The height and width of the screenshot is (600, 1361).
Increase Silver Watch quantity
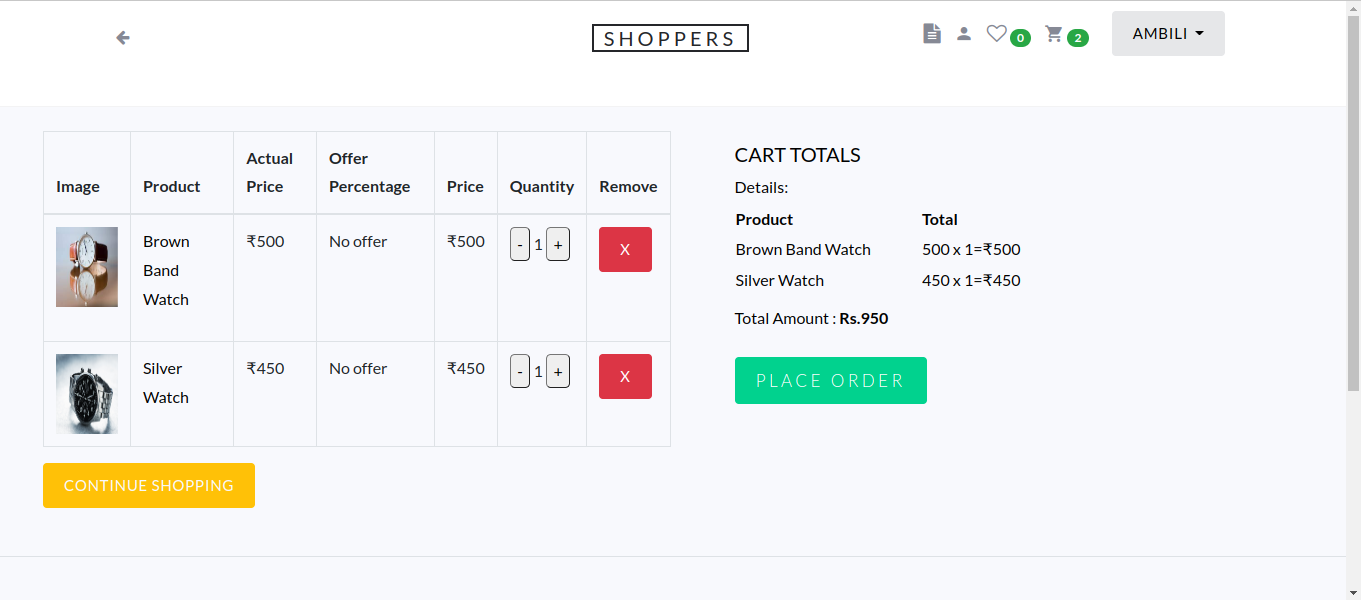[x=557, y=371]
